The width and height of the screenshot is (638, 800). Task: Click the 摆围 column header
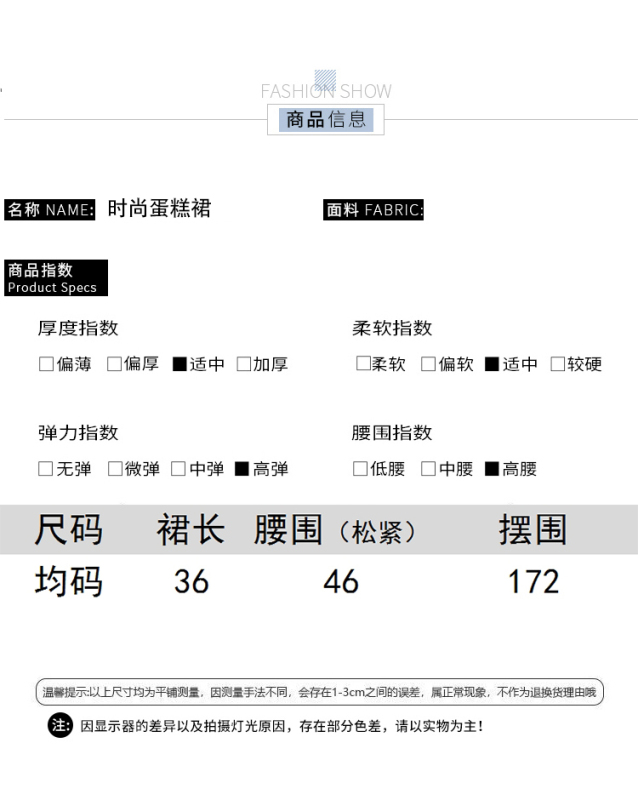532,530
